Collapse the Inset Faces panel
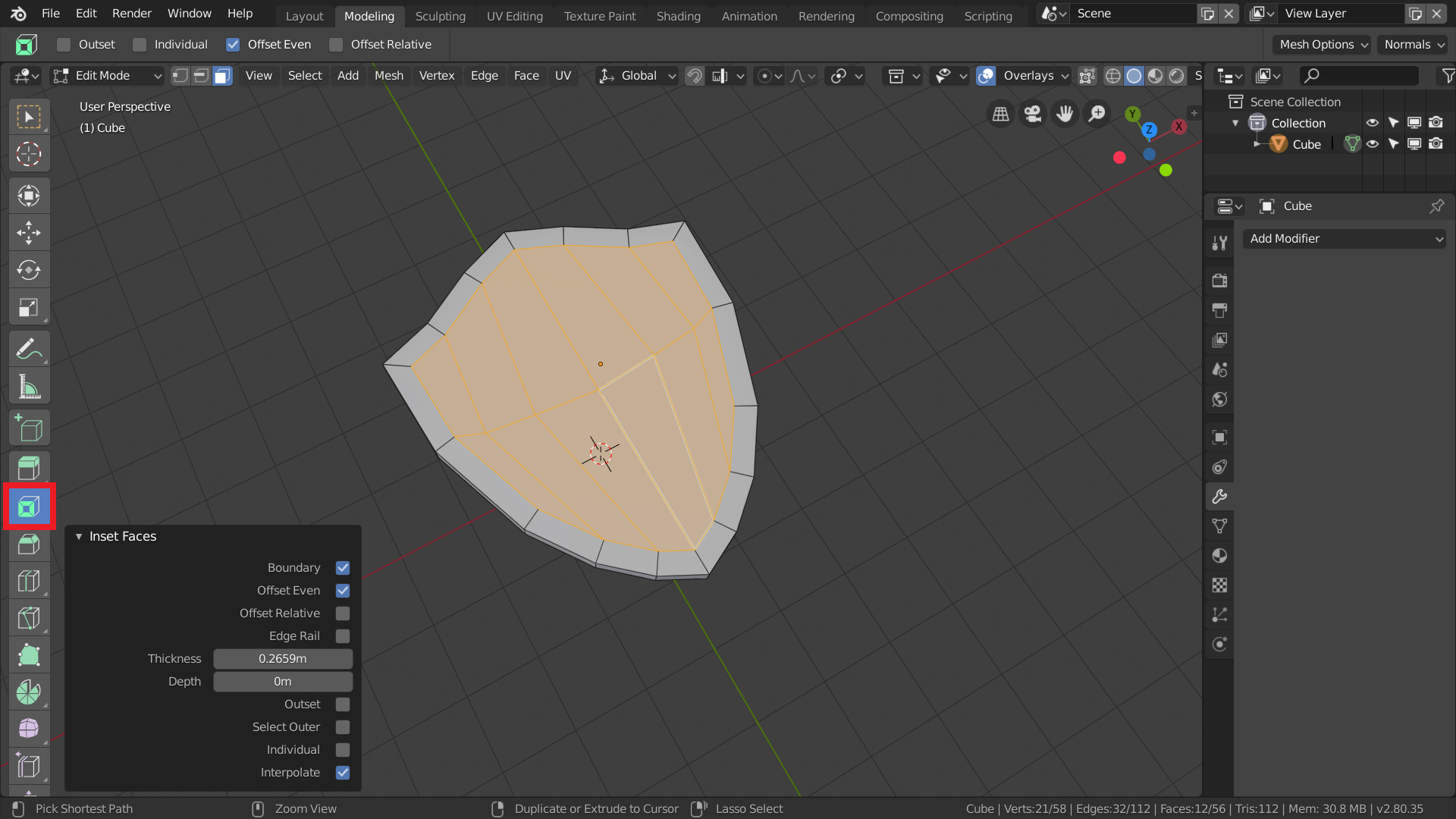The width and height of the screenshot is (1456, 819). tap(79, 537)
